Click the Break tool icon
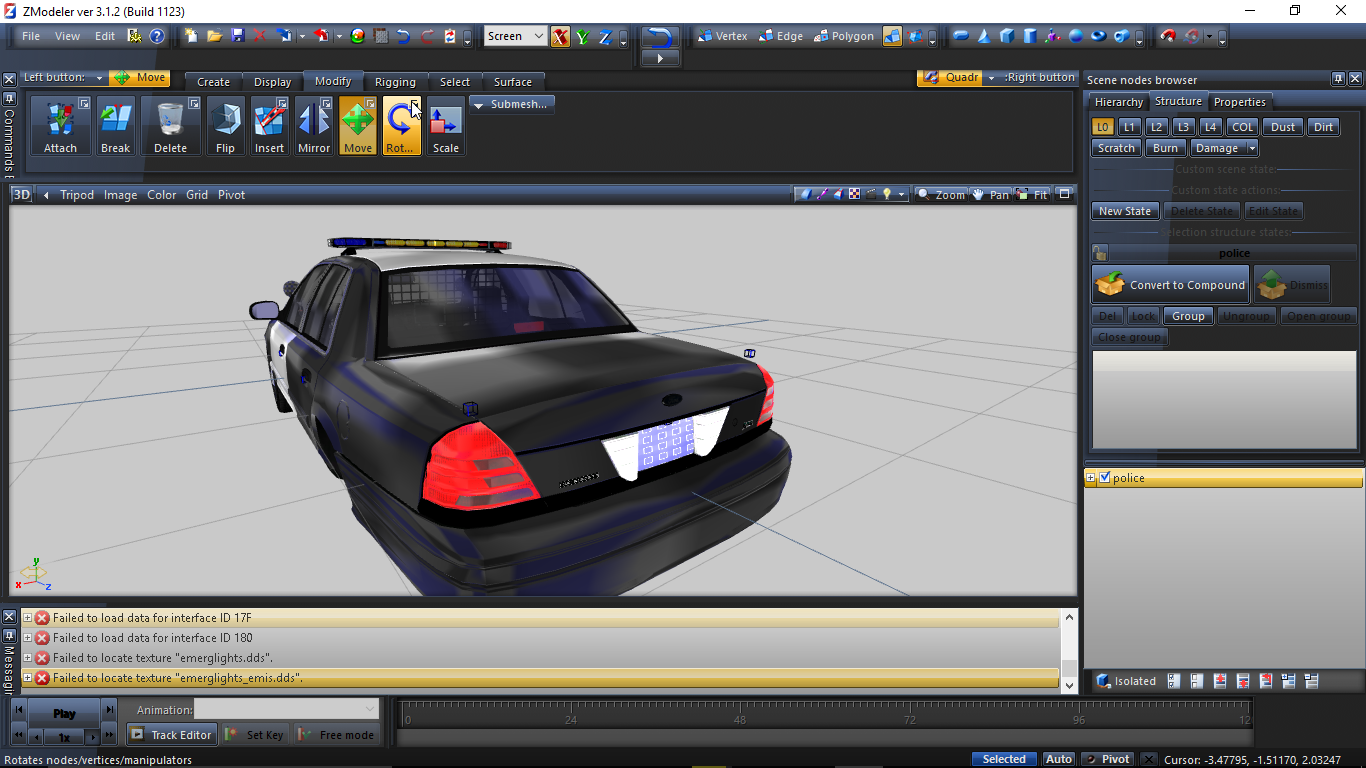 [x=115, y=126]
